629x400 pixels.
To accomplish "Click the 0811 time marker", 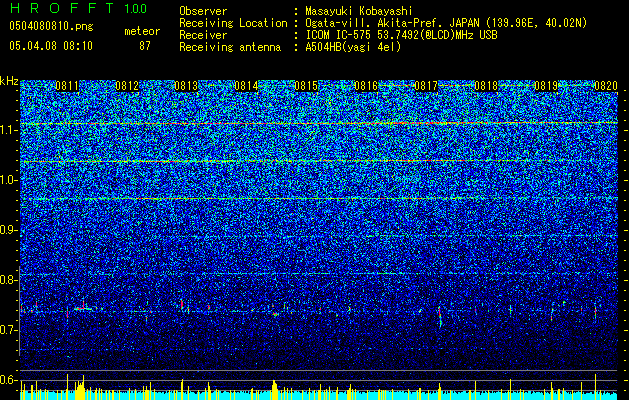I will pos(67,86).
